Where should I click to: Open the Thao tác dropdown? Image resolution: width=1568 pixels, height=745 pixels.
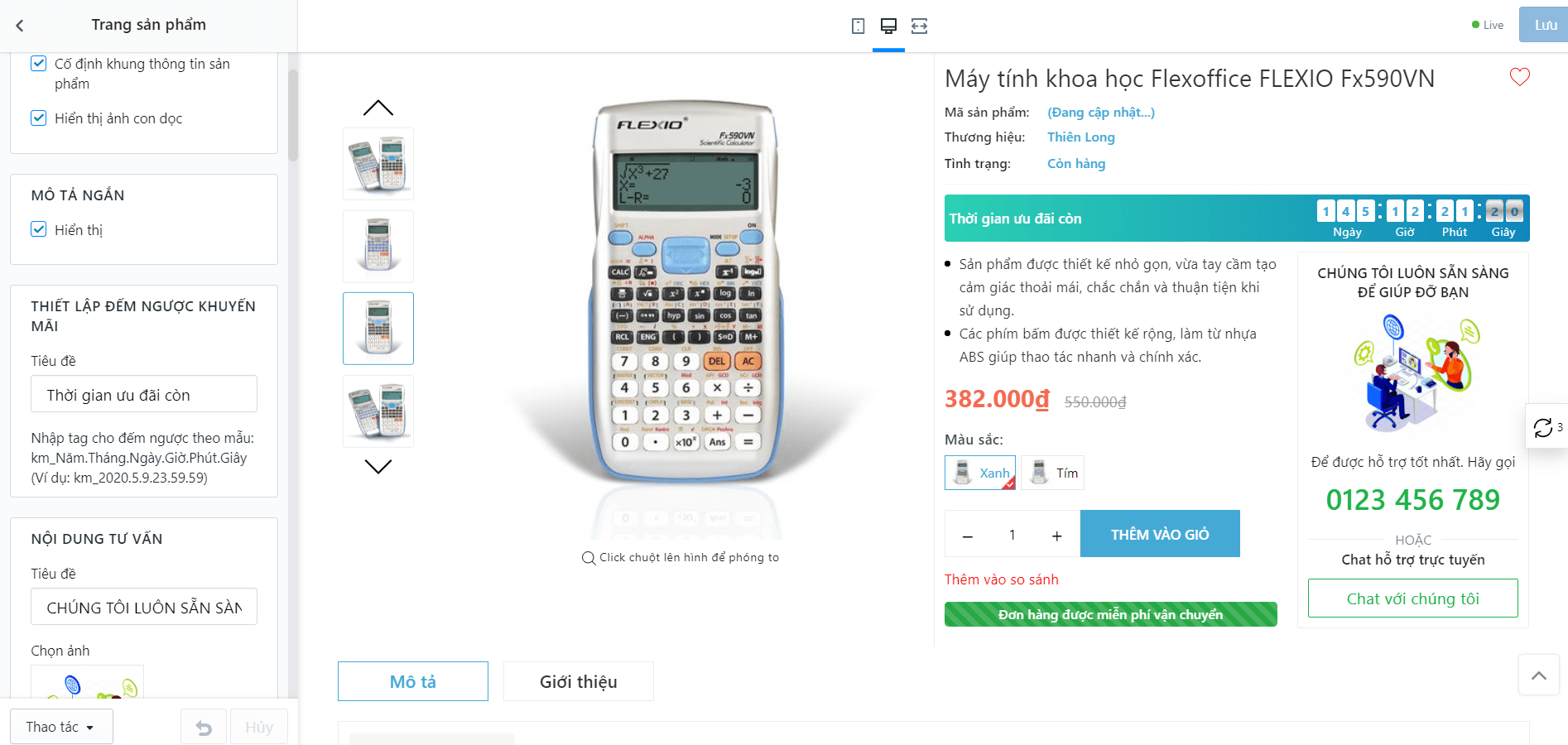[61, 727]
